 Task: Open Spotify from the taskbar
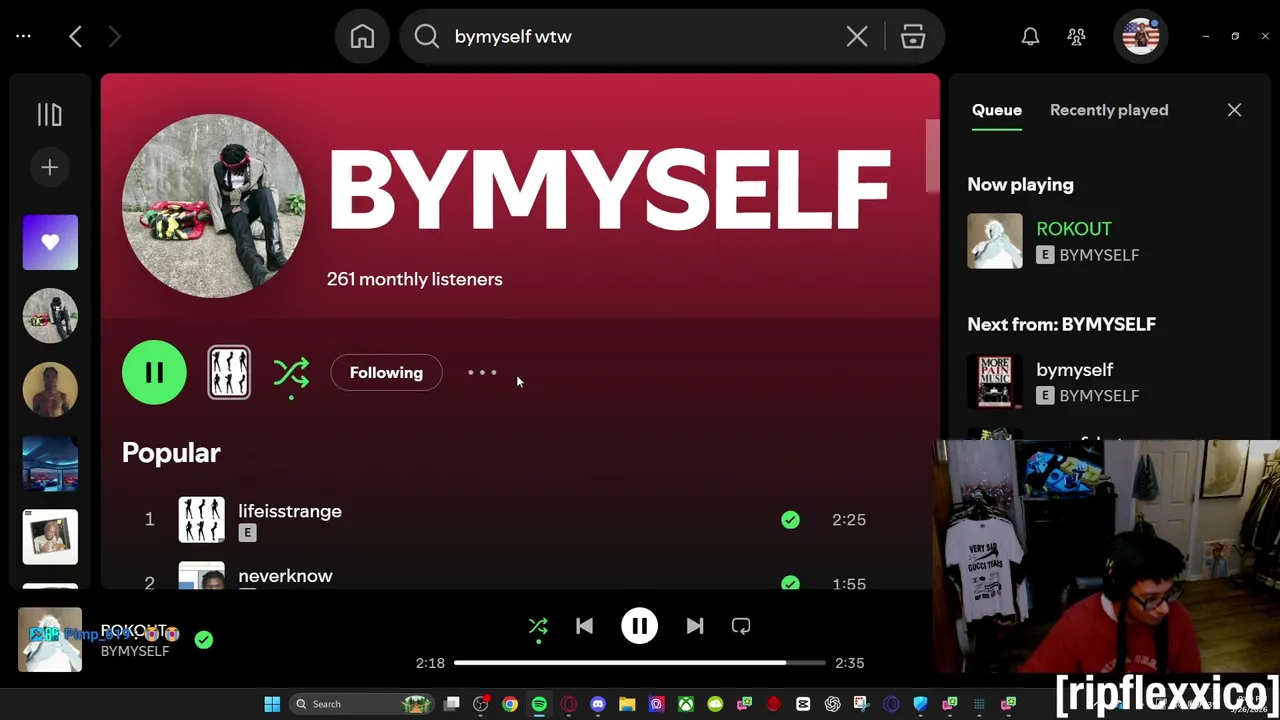pos(539,704)
